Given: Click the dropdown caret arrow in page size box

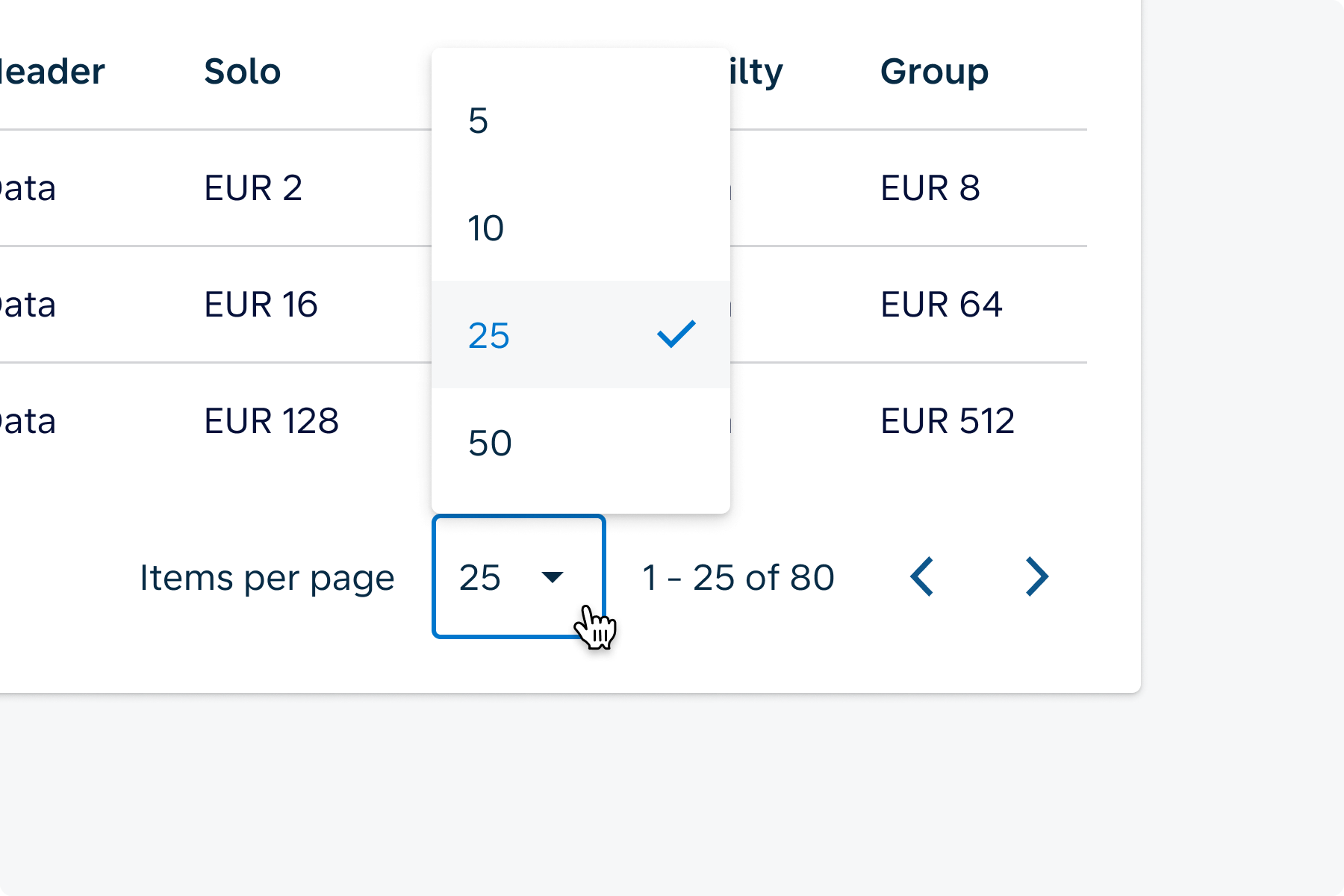Looking at the screenshot, I should tap(552, 577).
